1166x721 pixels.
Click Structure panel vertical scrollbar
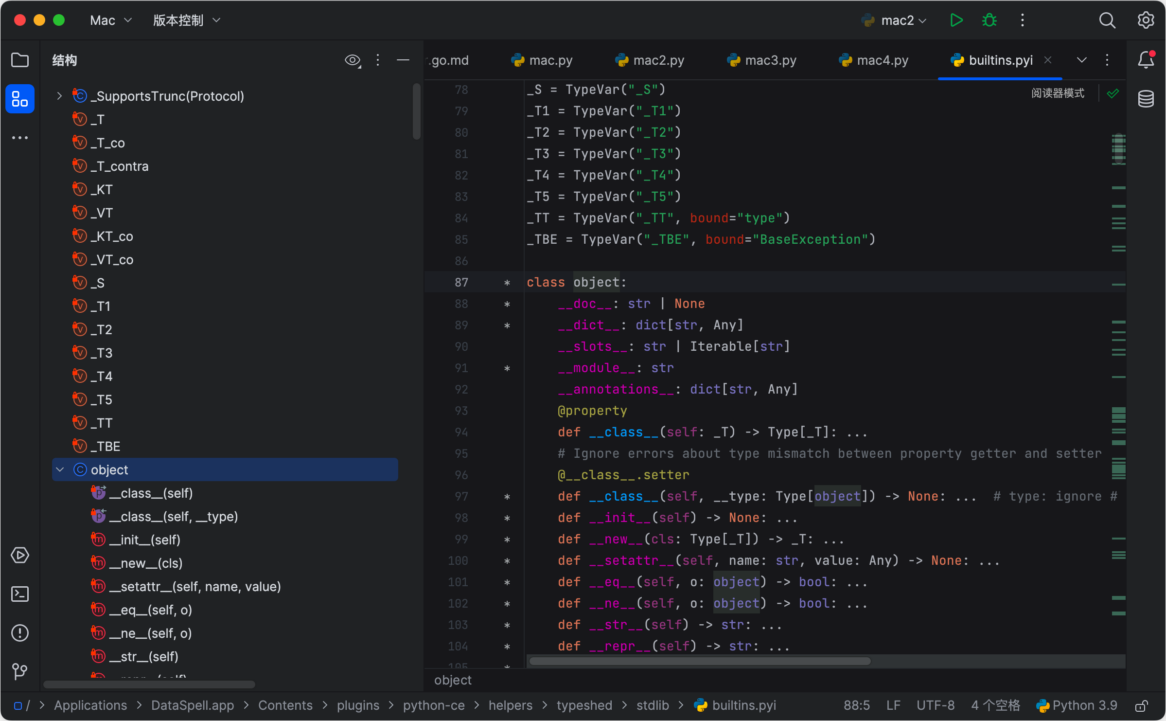coord(416,112)
